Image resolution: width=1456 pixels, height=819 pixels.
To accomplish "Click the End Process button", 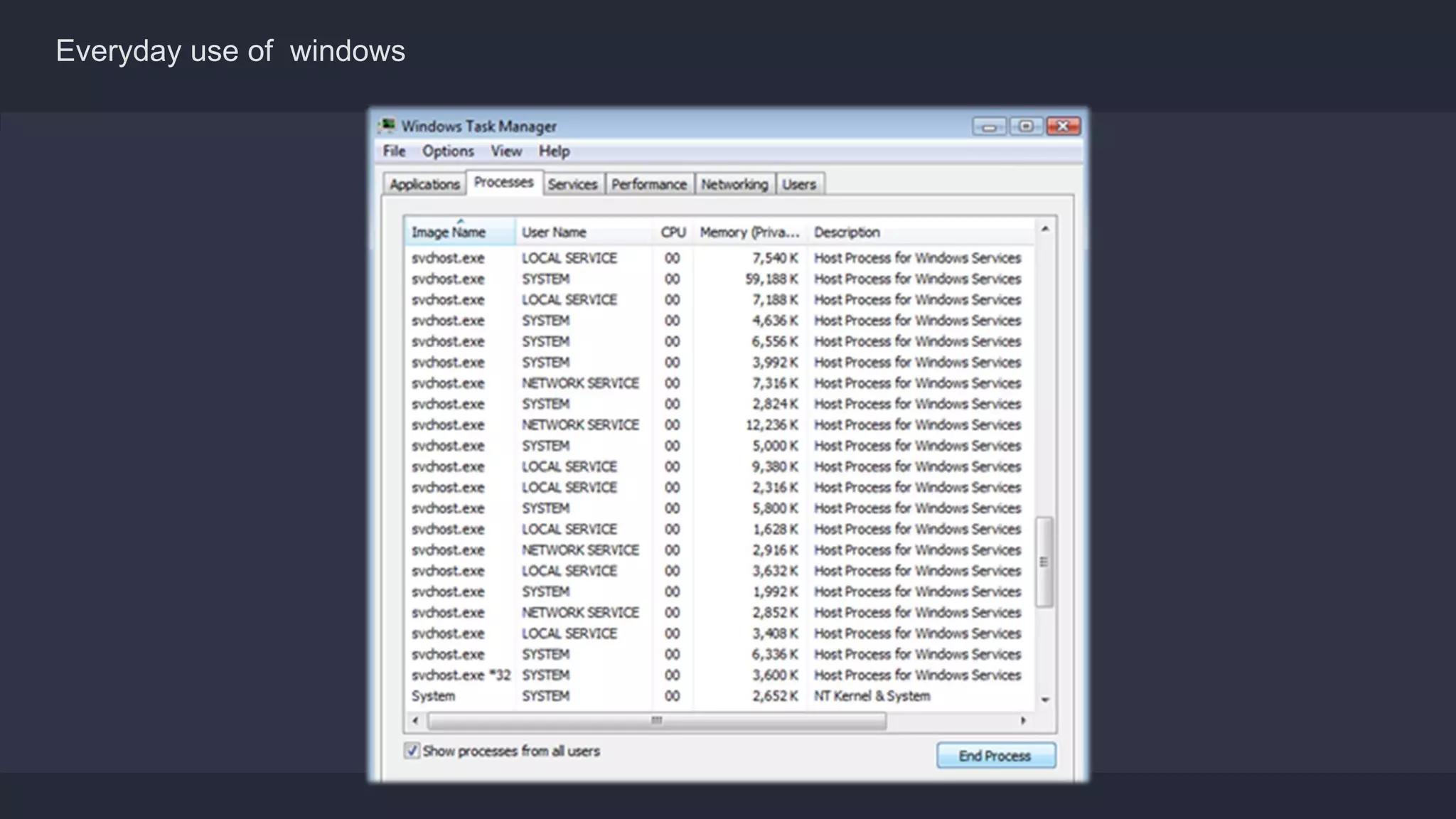I will (995, 756).
